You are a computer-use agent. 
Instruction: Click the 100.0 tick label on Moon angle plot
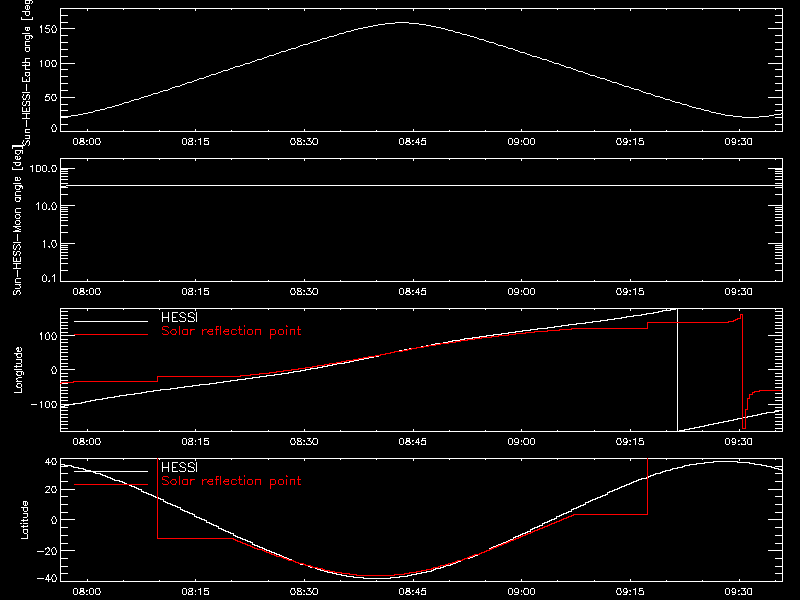point(43,169)
